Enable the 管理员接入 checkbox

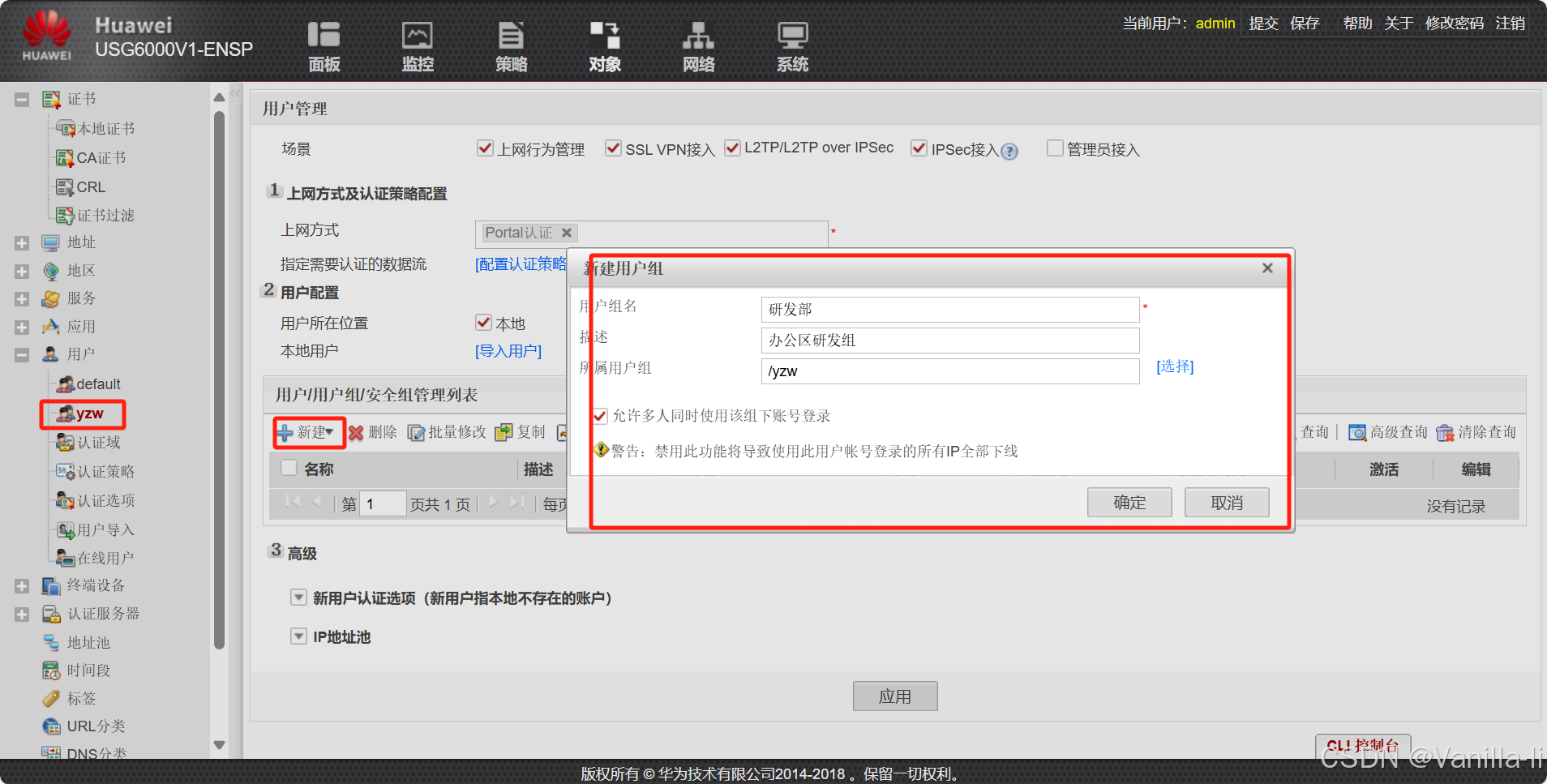click(x=1055, y=148)
